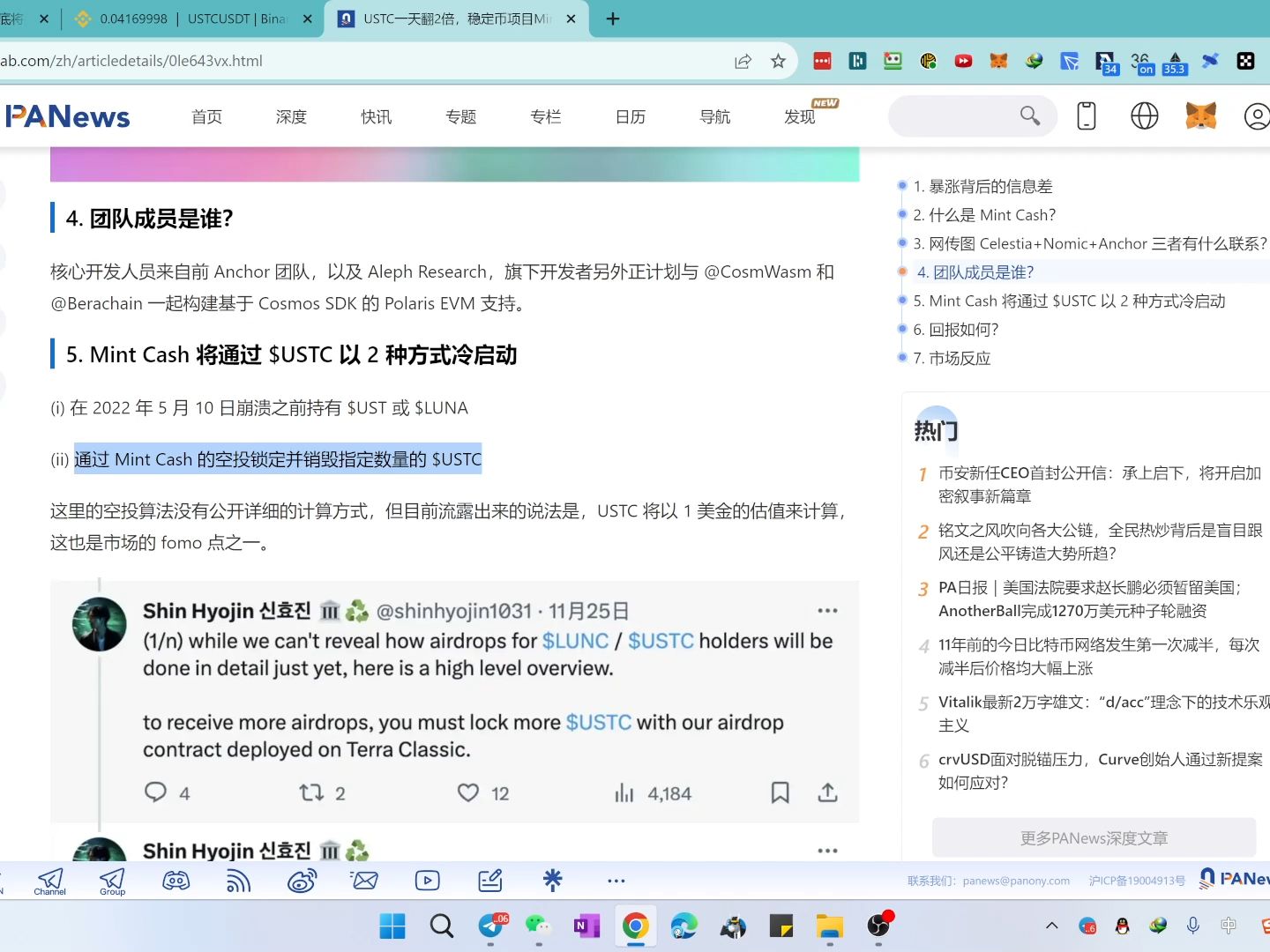Screen dimensions: 1270x952
Task: Open the Linktree asterisk icon in footer
Action: [553, 880]
